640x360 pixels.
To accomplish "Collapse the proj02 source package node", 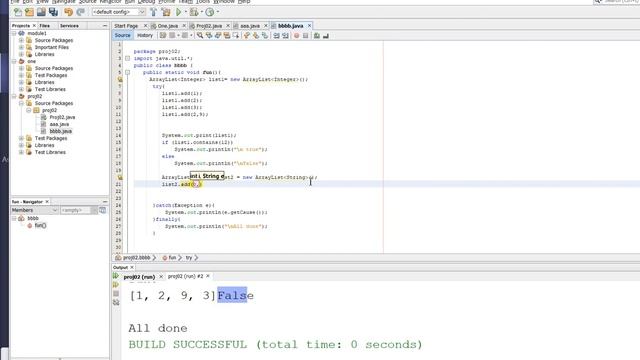I will [x=29, y=110].
